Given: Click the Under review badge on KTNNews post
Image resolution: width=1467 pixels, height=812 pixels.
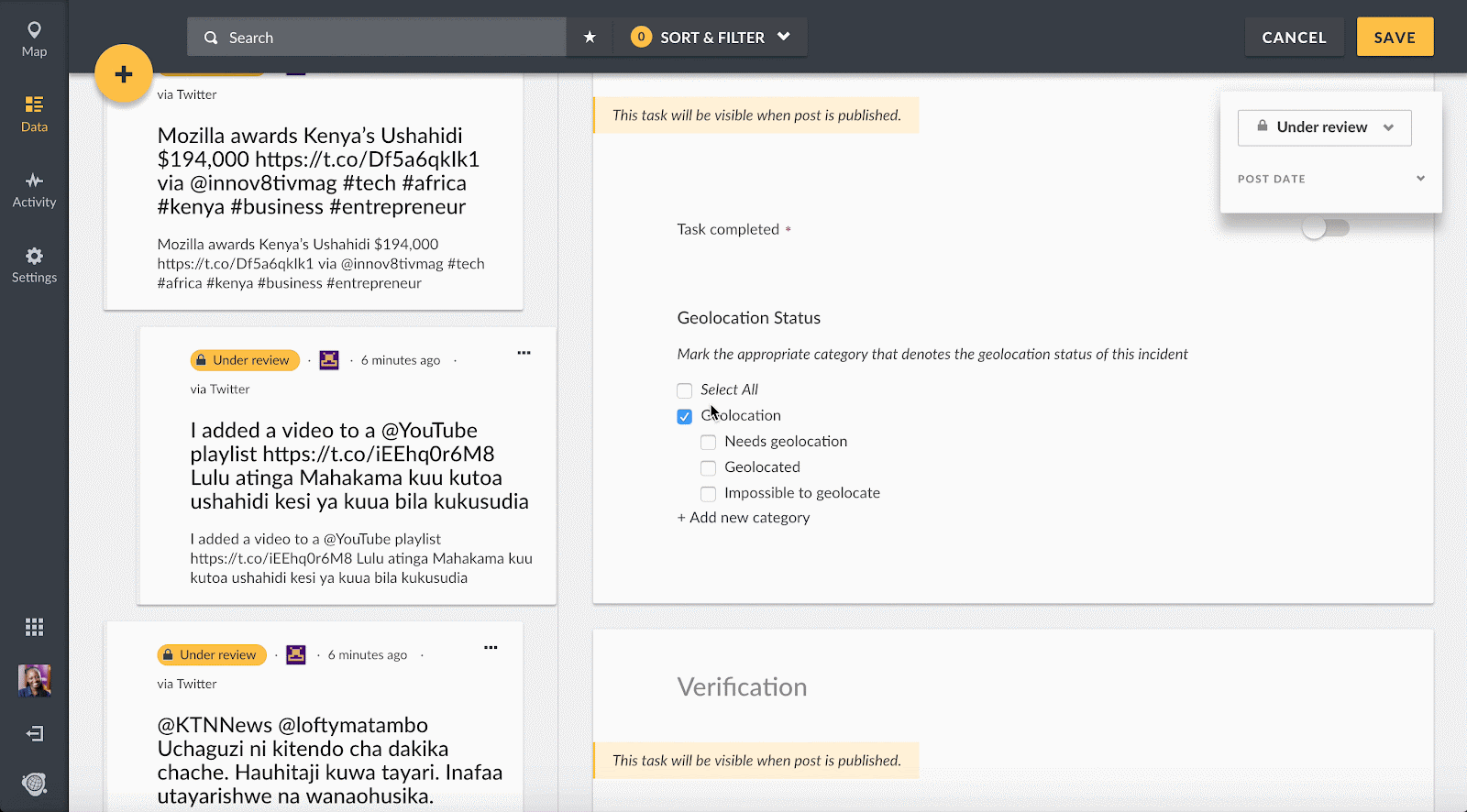Looking at the screenshot, I should pyautogui.click(x=212, y=654).
